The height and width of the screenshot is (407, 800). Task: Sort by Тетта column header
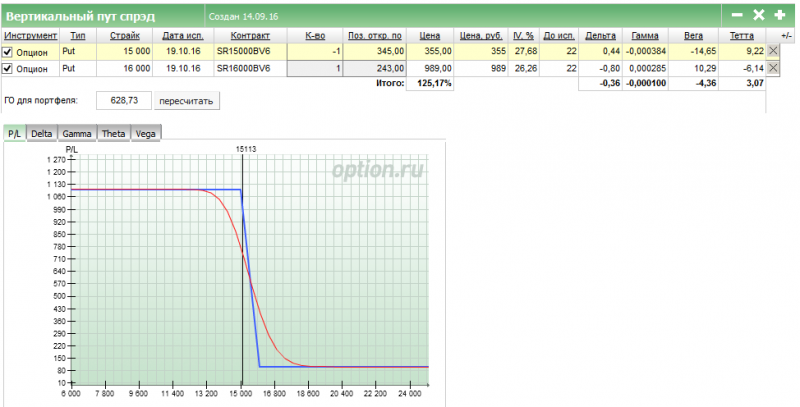pos(741,36)
